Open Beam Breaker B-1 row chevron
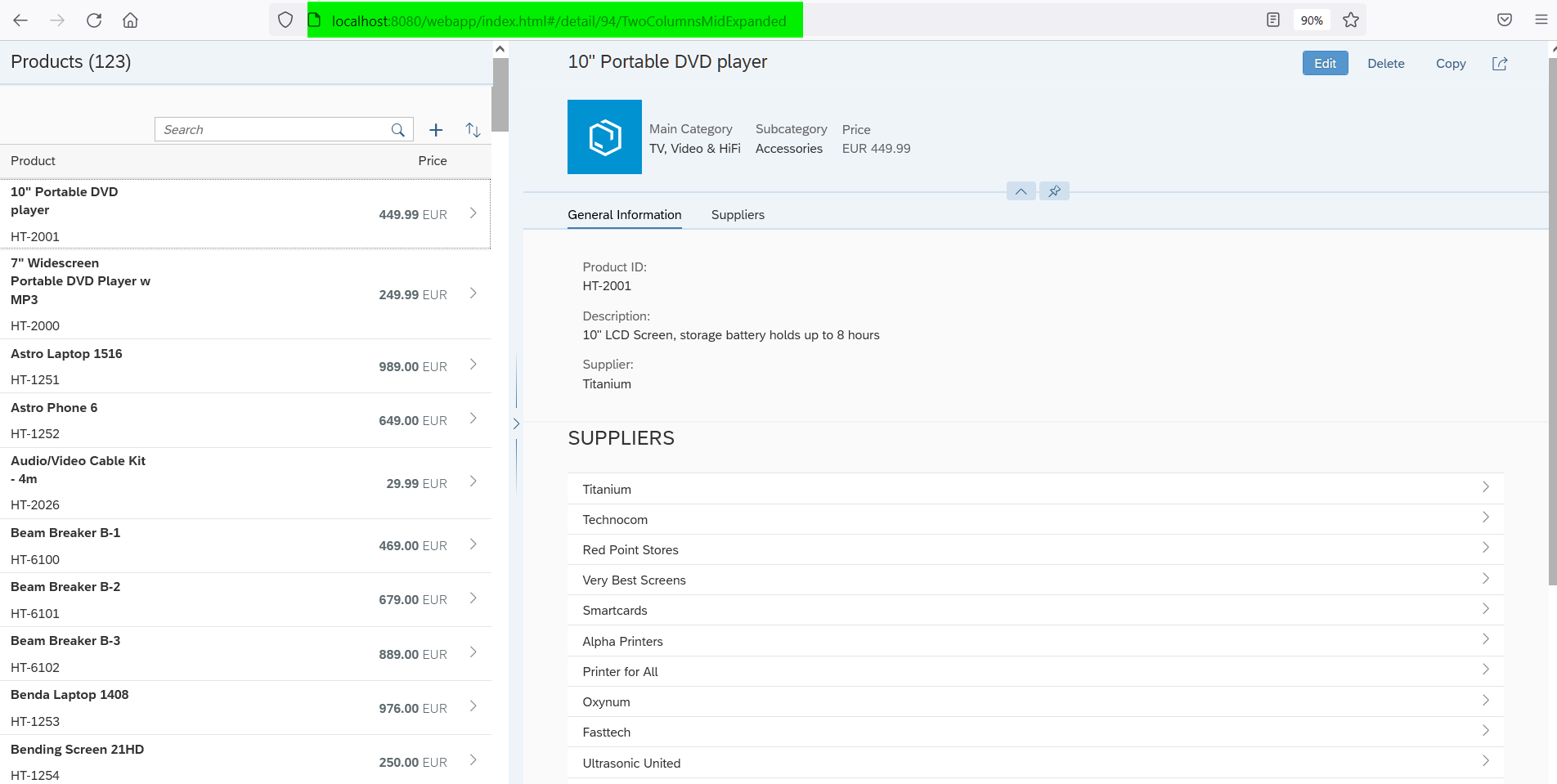The image size is (1557, 784). [x=473, y=544]
